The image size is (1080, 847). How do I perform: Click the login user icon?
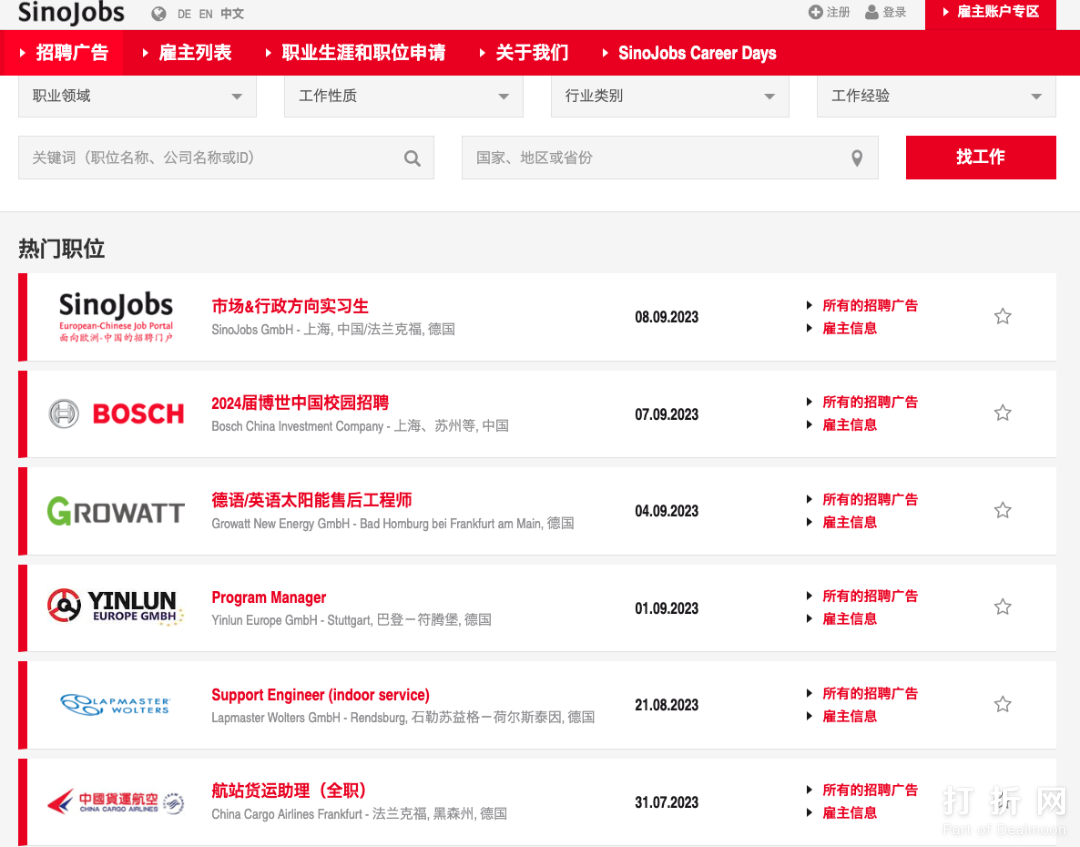(872, 12)
